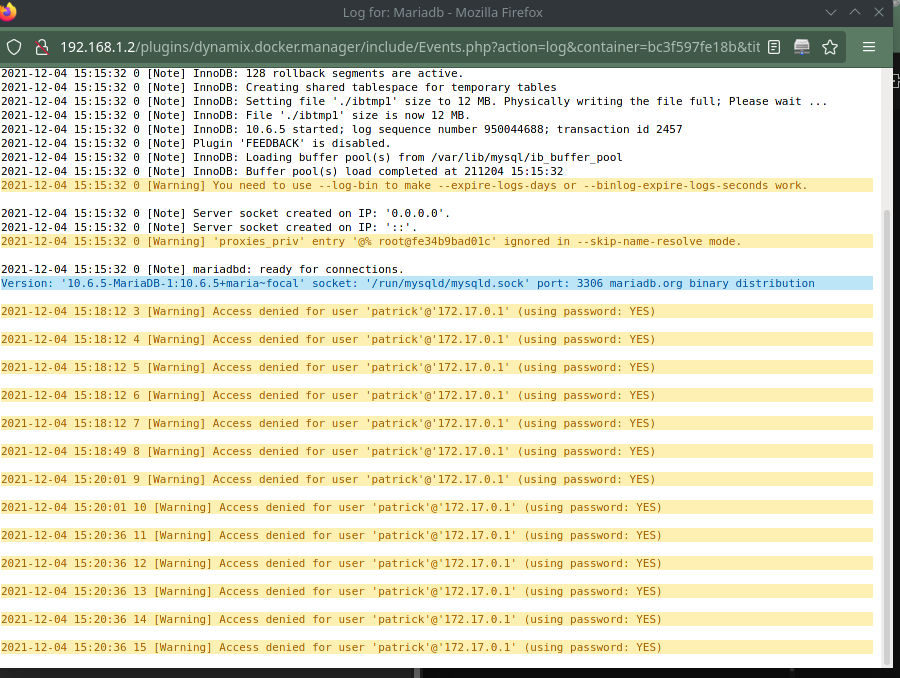Viewport: 900px width, 678px height.
Task: Click Access denied warning with id 5
Action: 436,367
